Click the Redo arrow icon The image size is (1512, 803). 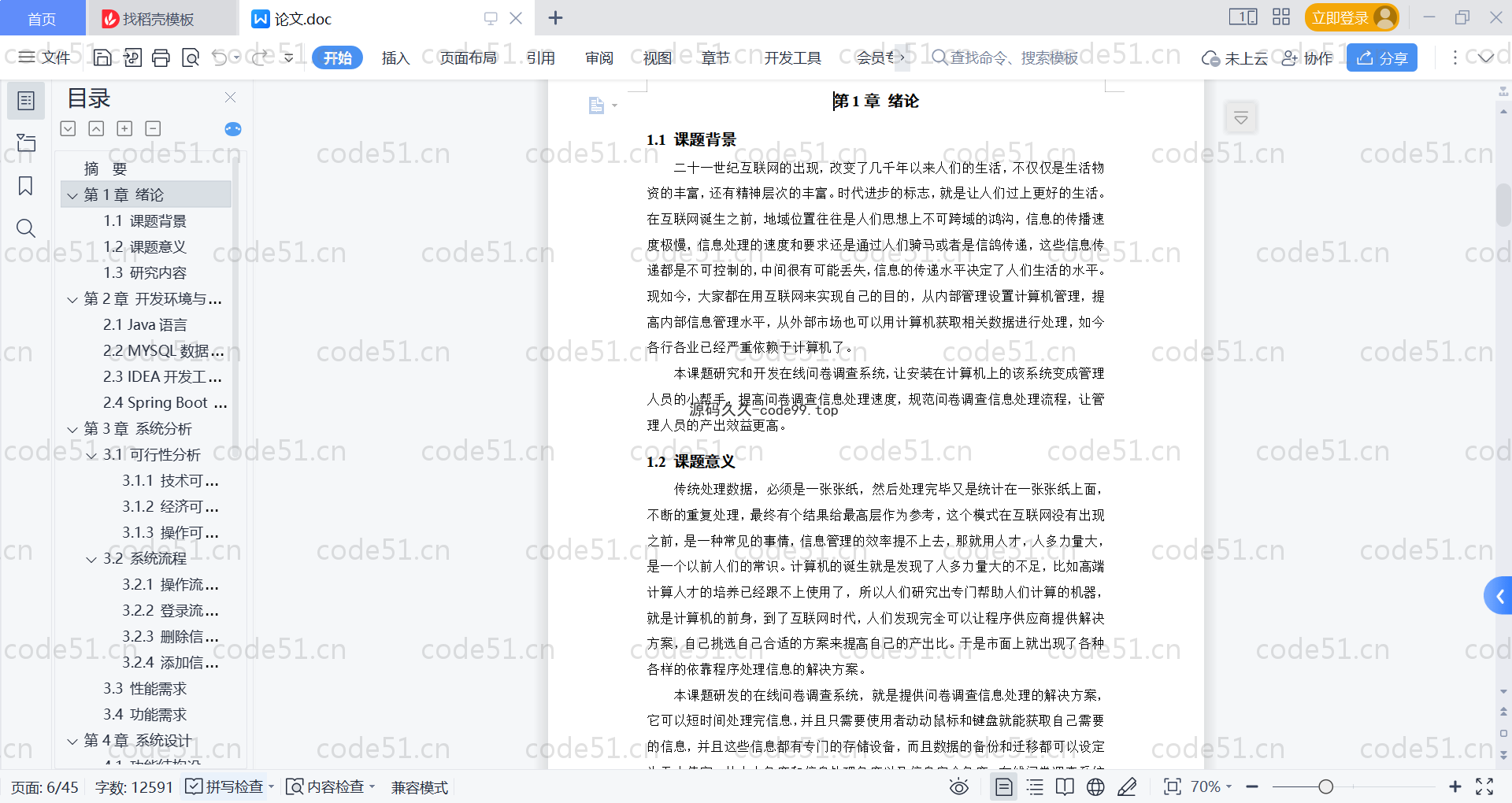tap(259, 57)
